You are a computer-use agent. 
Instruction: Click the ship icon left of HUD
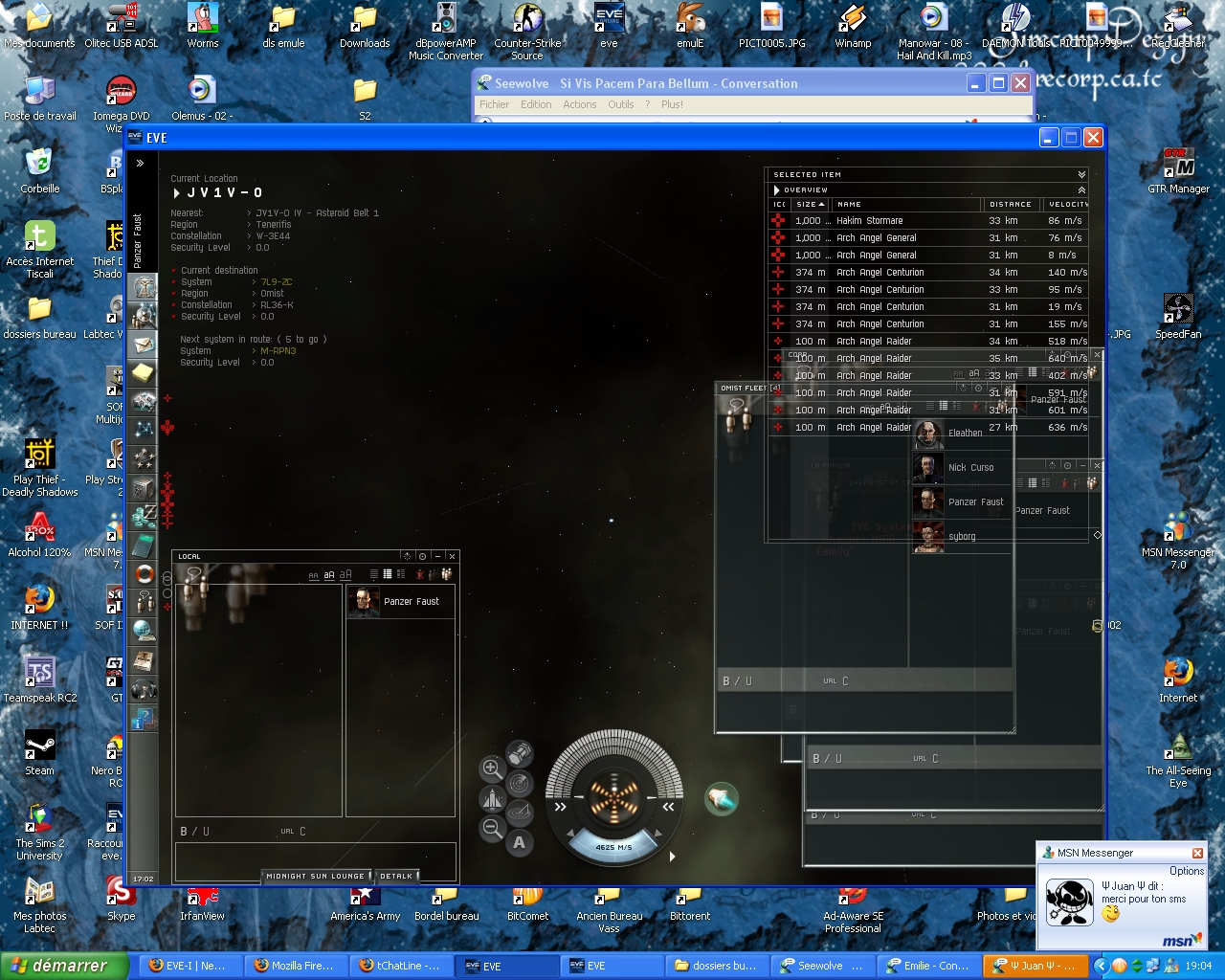(x=492, y=798)
